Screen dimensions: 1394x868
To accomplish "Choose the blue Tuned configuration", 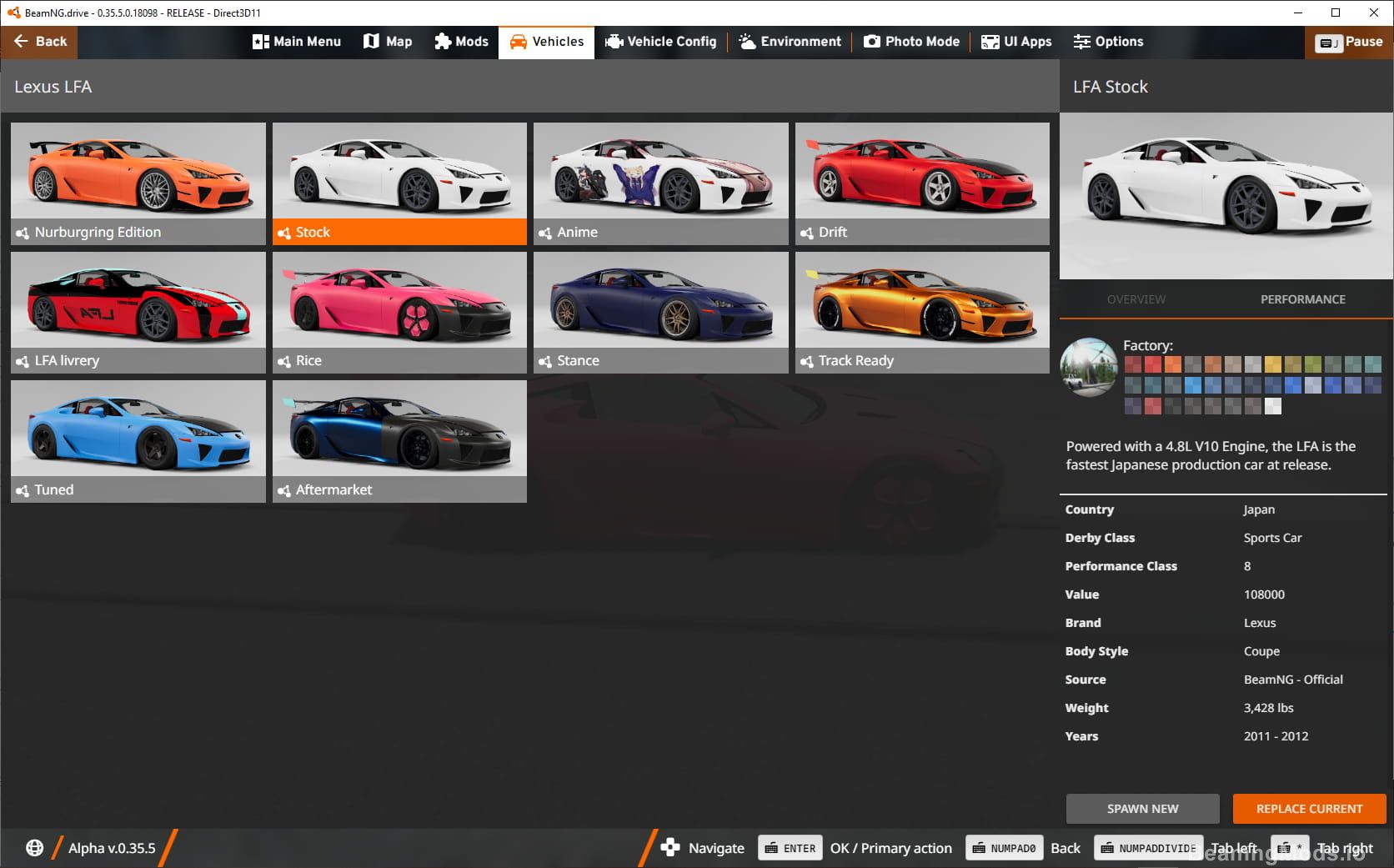I will pos(138,441).
